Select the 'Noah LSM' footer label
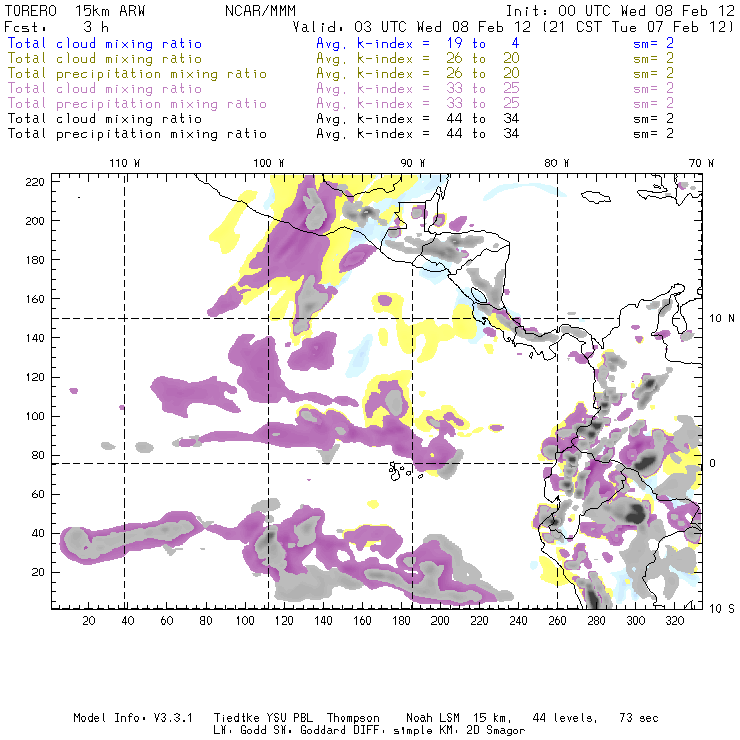The width and height of the screenshot is (740, 740). pyautogui.click(x=433, y=718)
